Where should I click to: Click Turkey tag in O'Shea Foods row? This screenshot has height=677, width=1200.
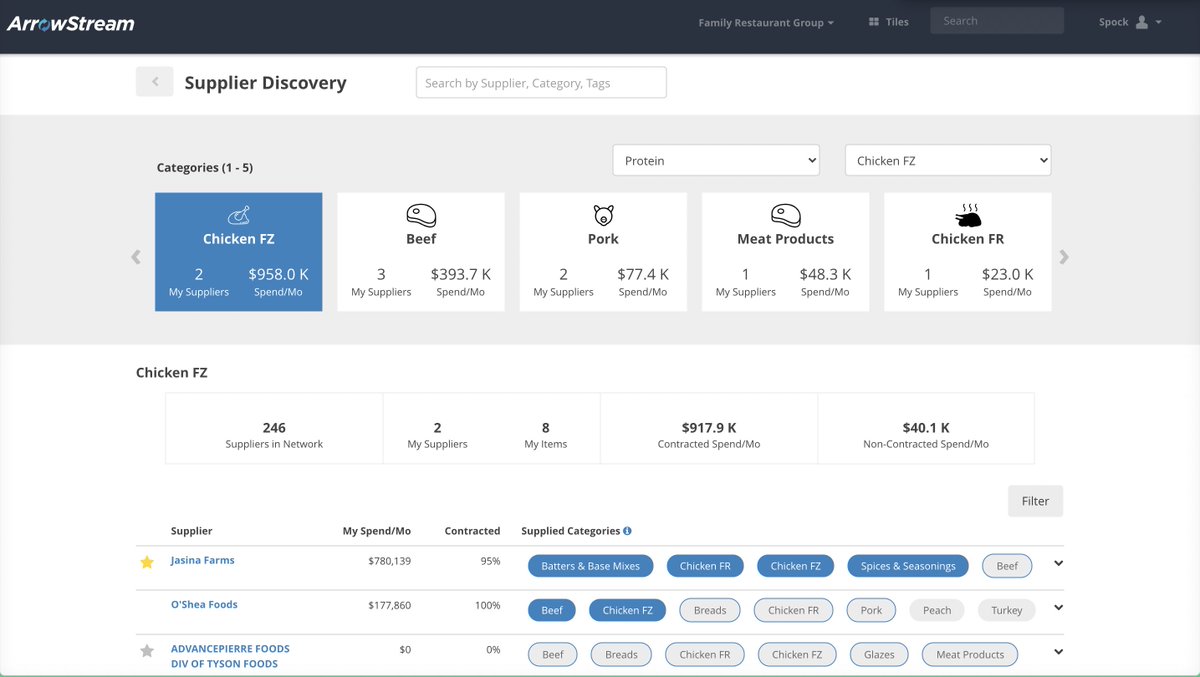1007,610
